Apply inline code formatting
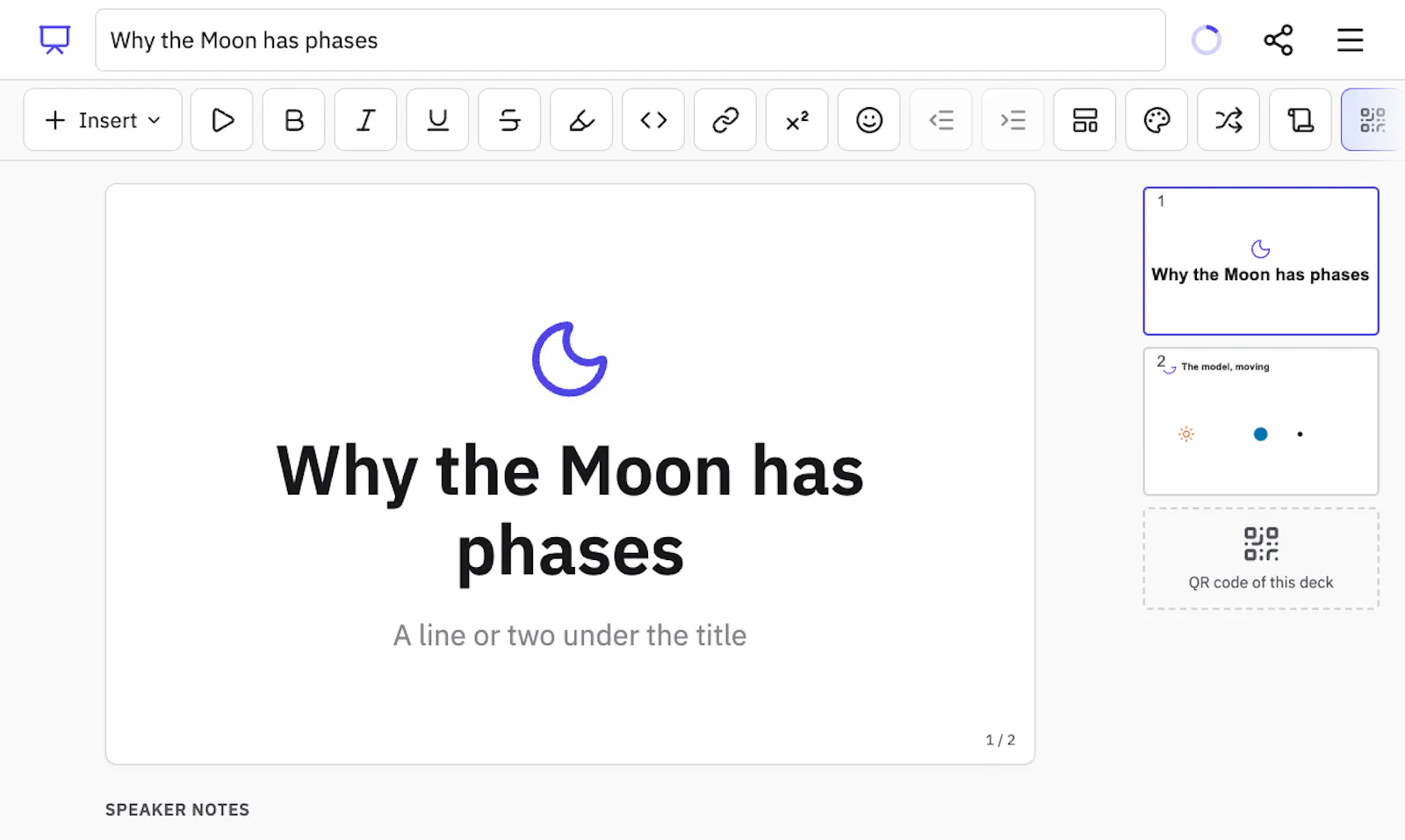This screenshot has height=840, width=1405. [653, 119]
